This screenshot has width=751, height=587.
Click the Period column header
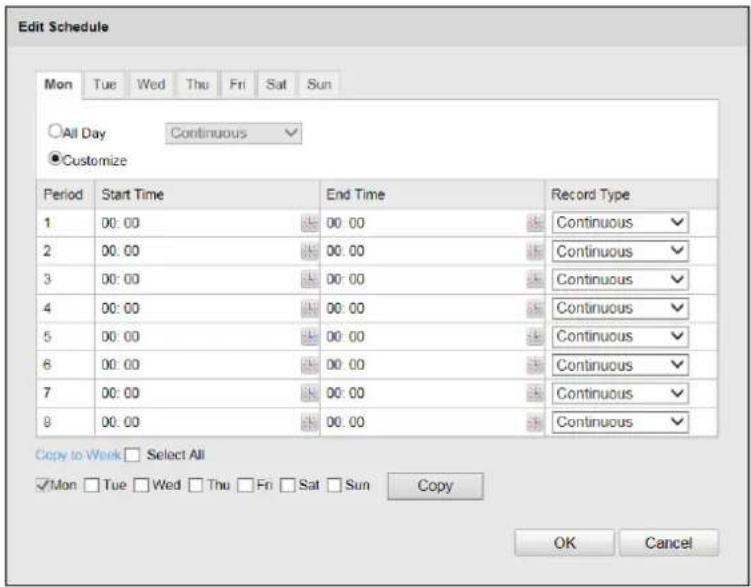click(x=65, y=194)
